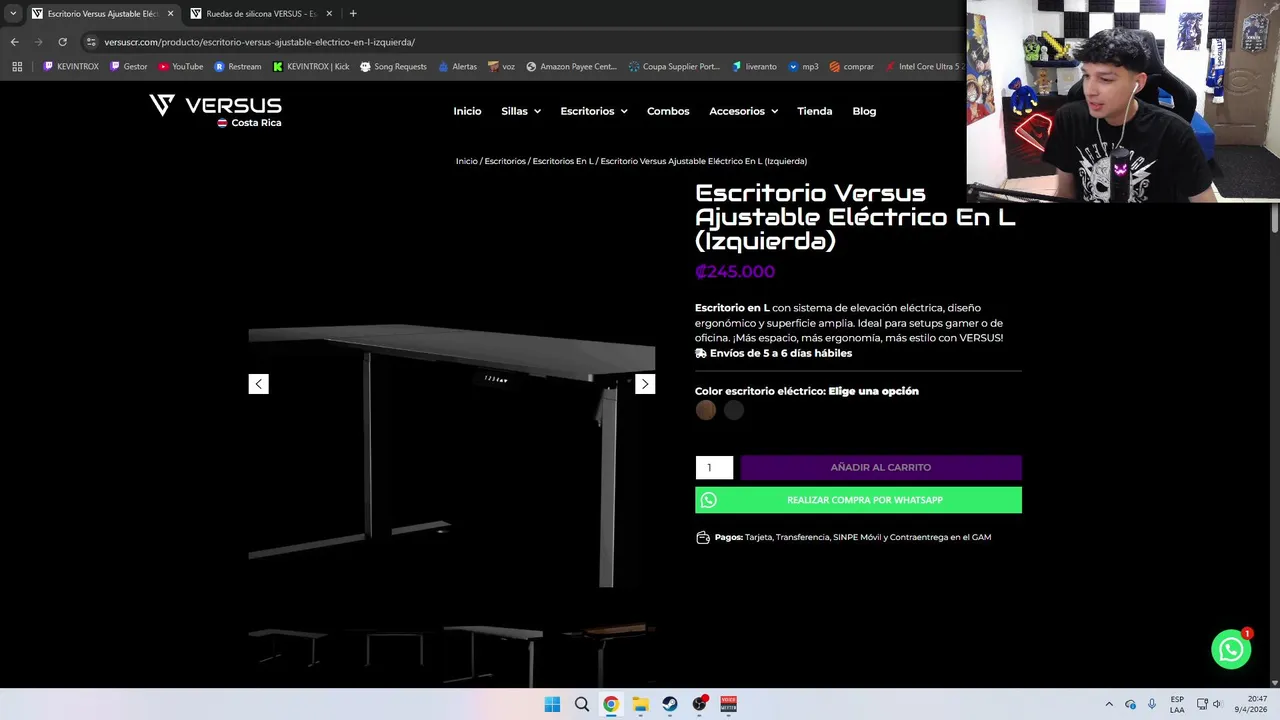Open Blog in the navigation menu

point(864,111)
